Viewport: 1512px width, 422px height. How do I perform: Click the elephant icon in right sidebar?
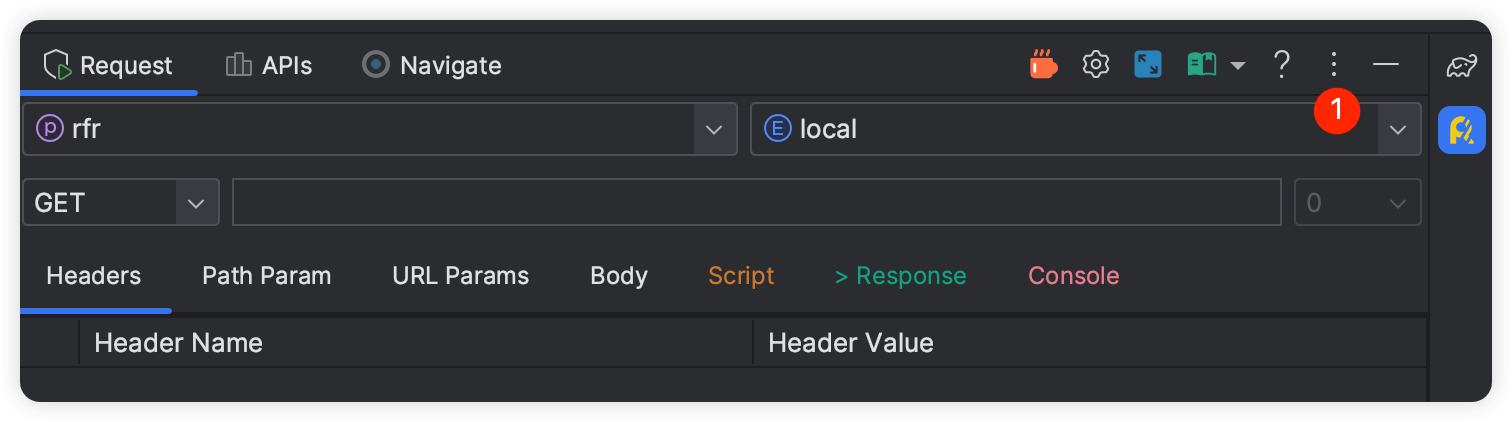(x=1462, y=67)
